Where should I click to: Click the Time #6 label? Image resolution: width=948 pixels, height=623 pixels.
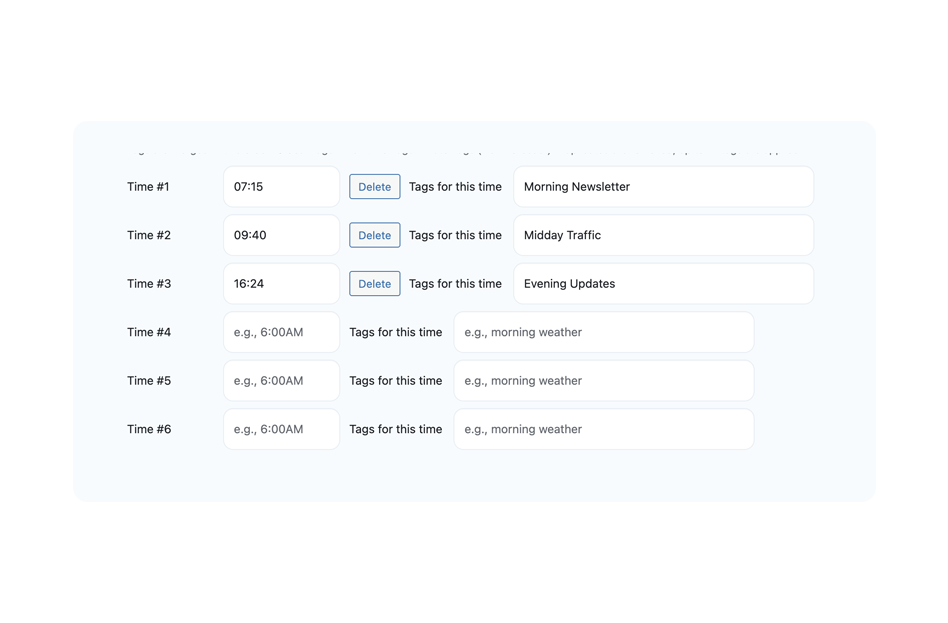(x=149, y=429)
